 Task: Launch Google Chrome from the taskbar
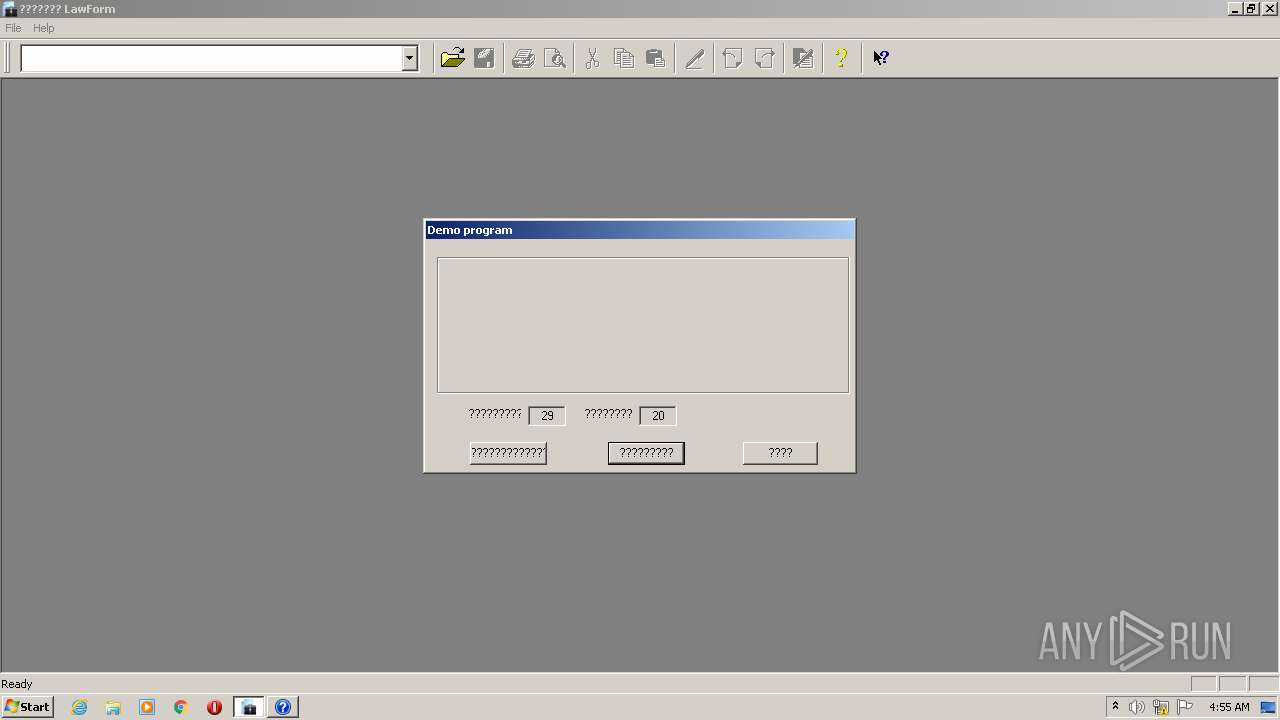(181, 707)
